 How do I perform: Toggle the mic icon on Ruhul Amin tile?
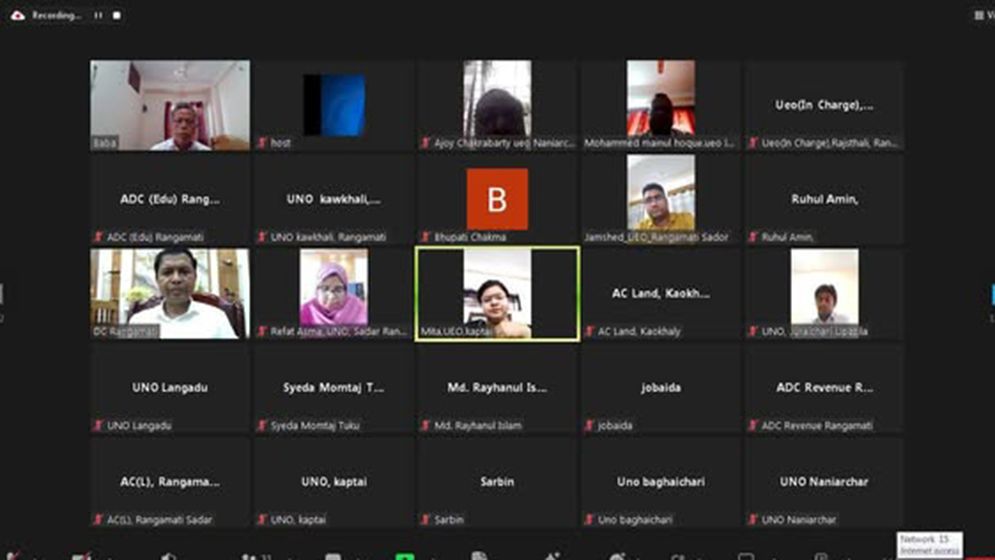click(753, 237)
